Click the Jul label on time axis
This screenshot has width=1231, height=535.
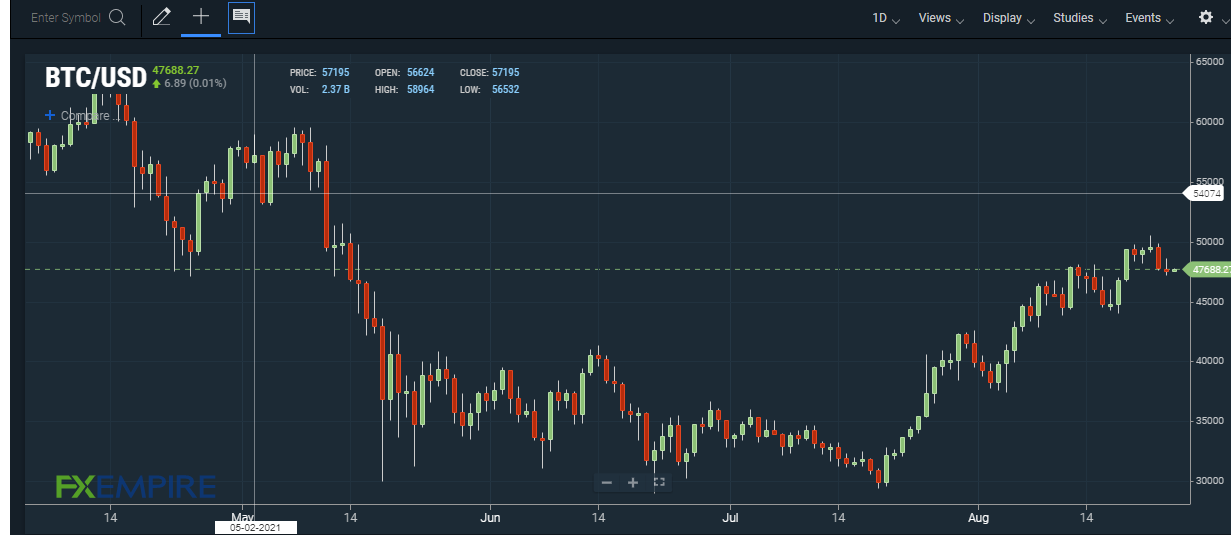[731, 517]
